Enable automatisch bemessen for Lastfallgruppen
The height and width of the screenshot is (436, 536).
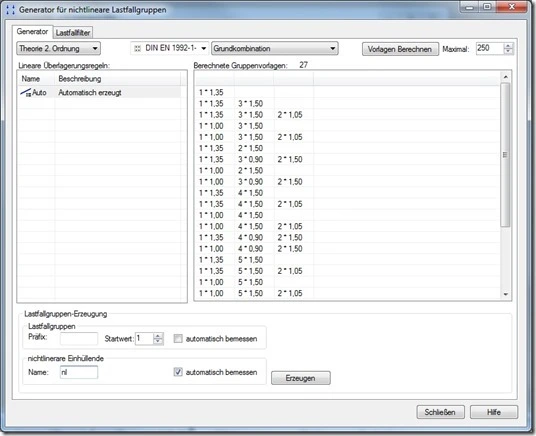178,339
